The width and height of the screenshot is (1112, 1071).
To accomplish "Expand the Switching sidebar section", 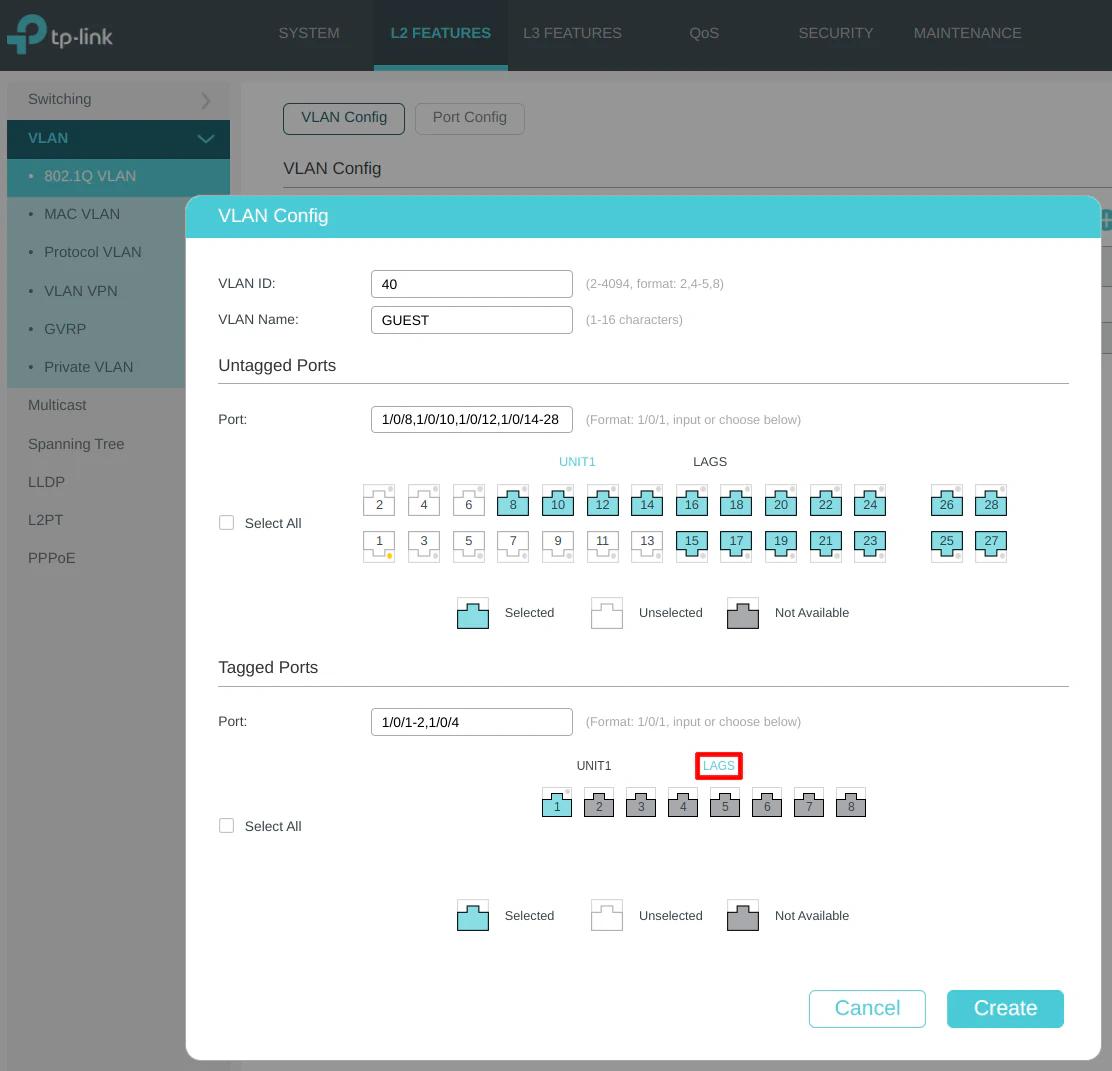I will pyautogui.click(x=118, y=100).
